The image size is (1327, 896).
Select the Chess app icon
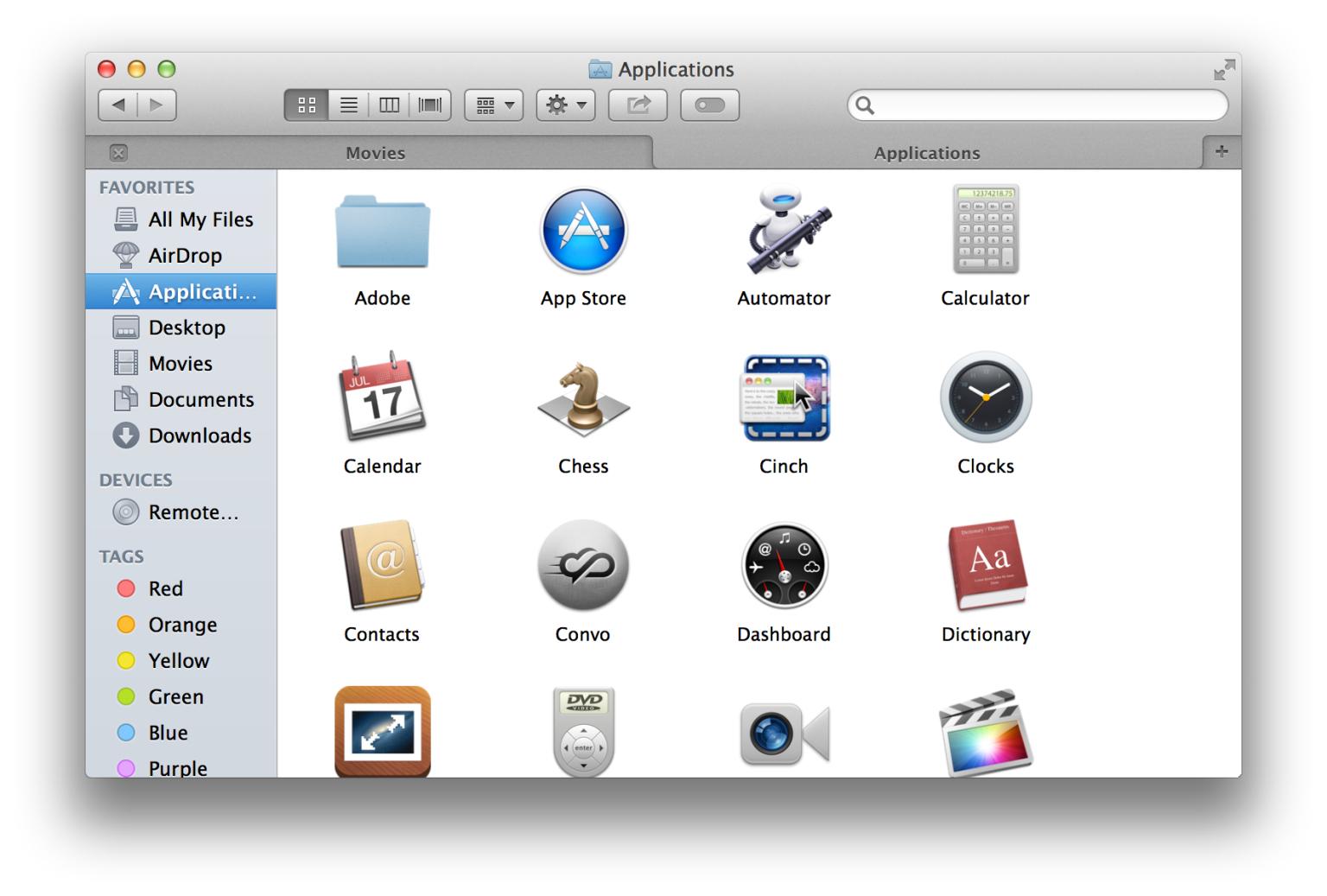pos(583,399)
